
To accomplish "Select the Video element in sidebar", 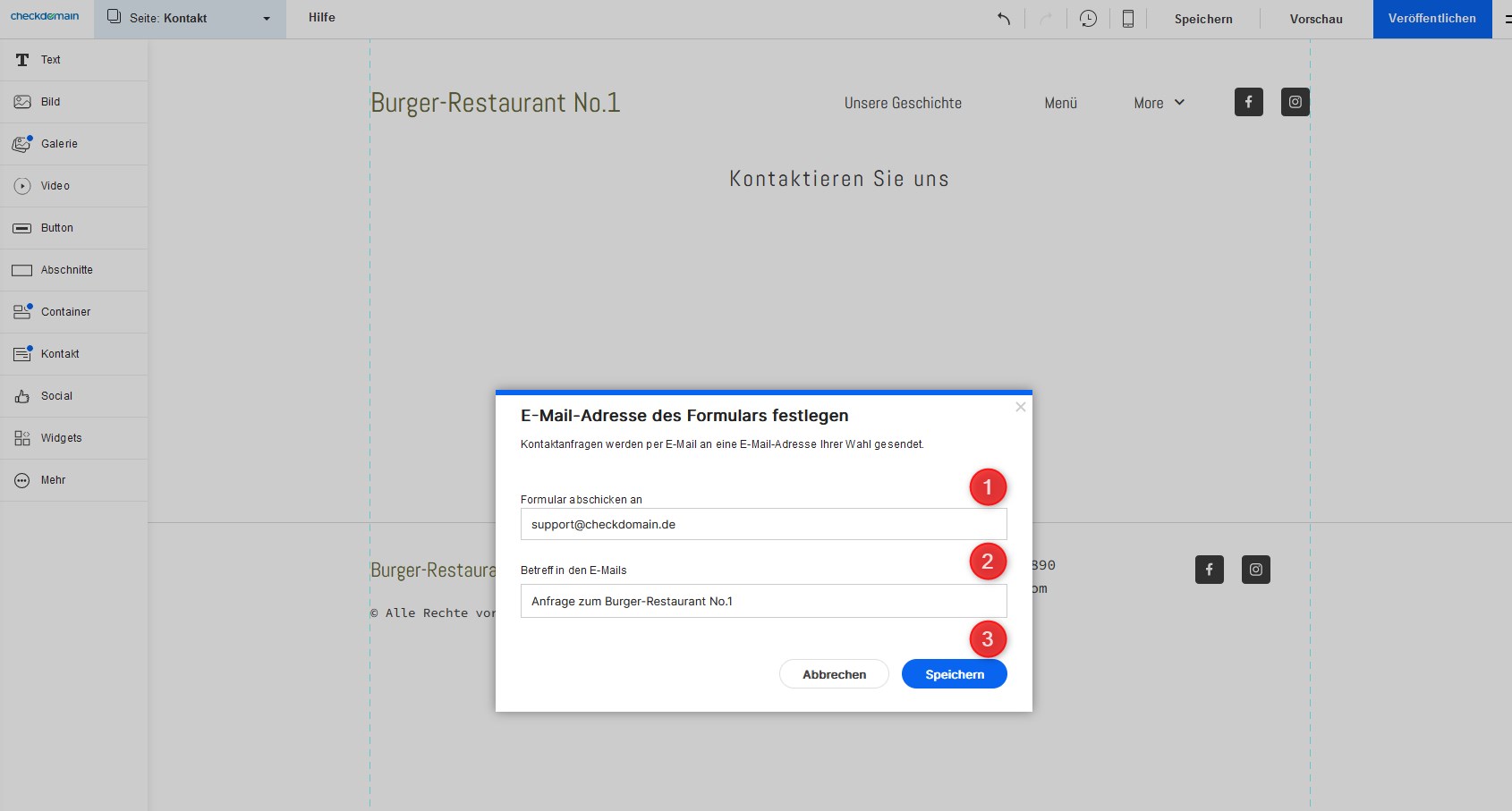I will 55,186.
